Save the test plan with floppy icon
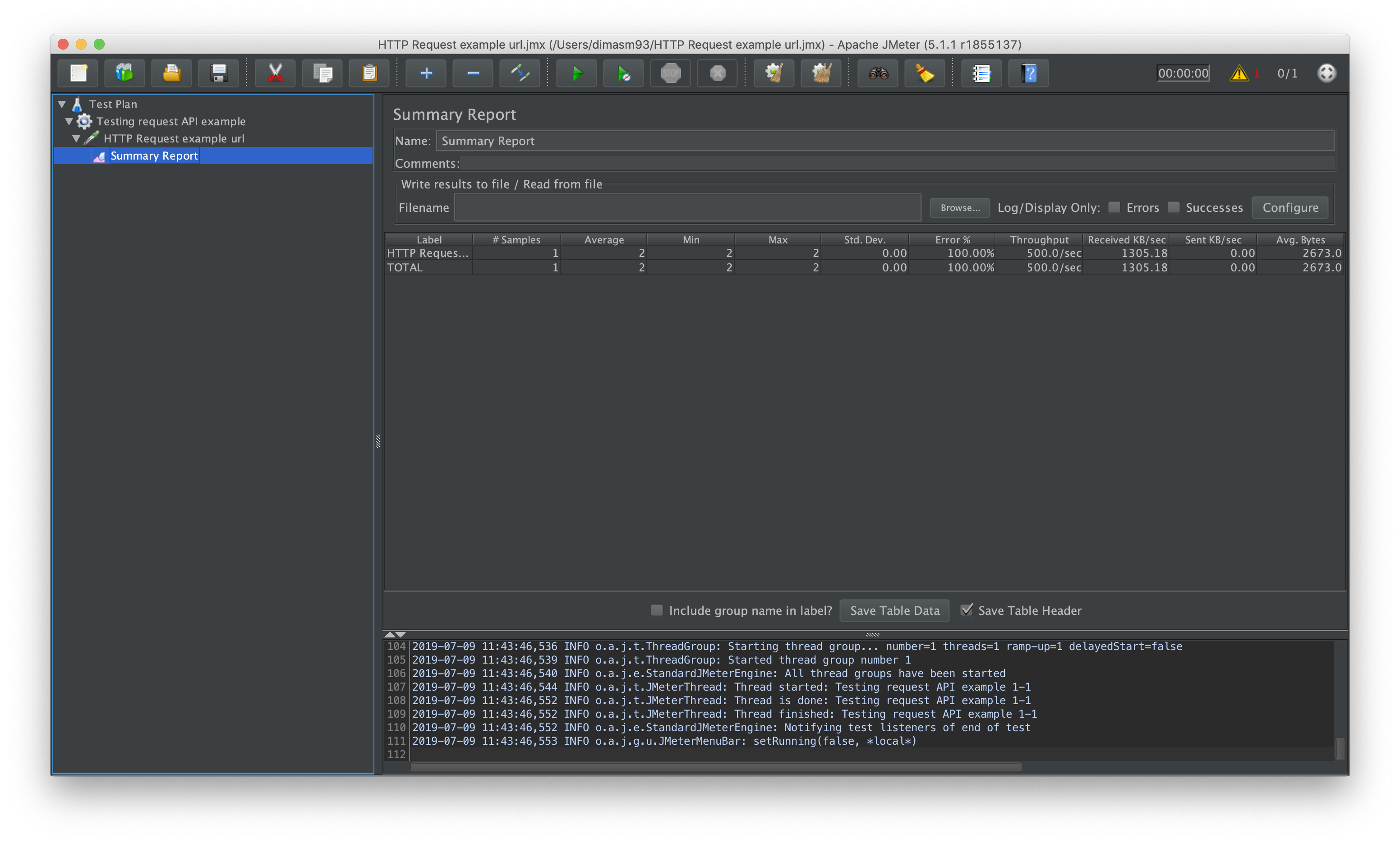 [x=219, y=73]
